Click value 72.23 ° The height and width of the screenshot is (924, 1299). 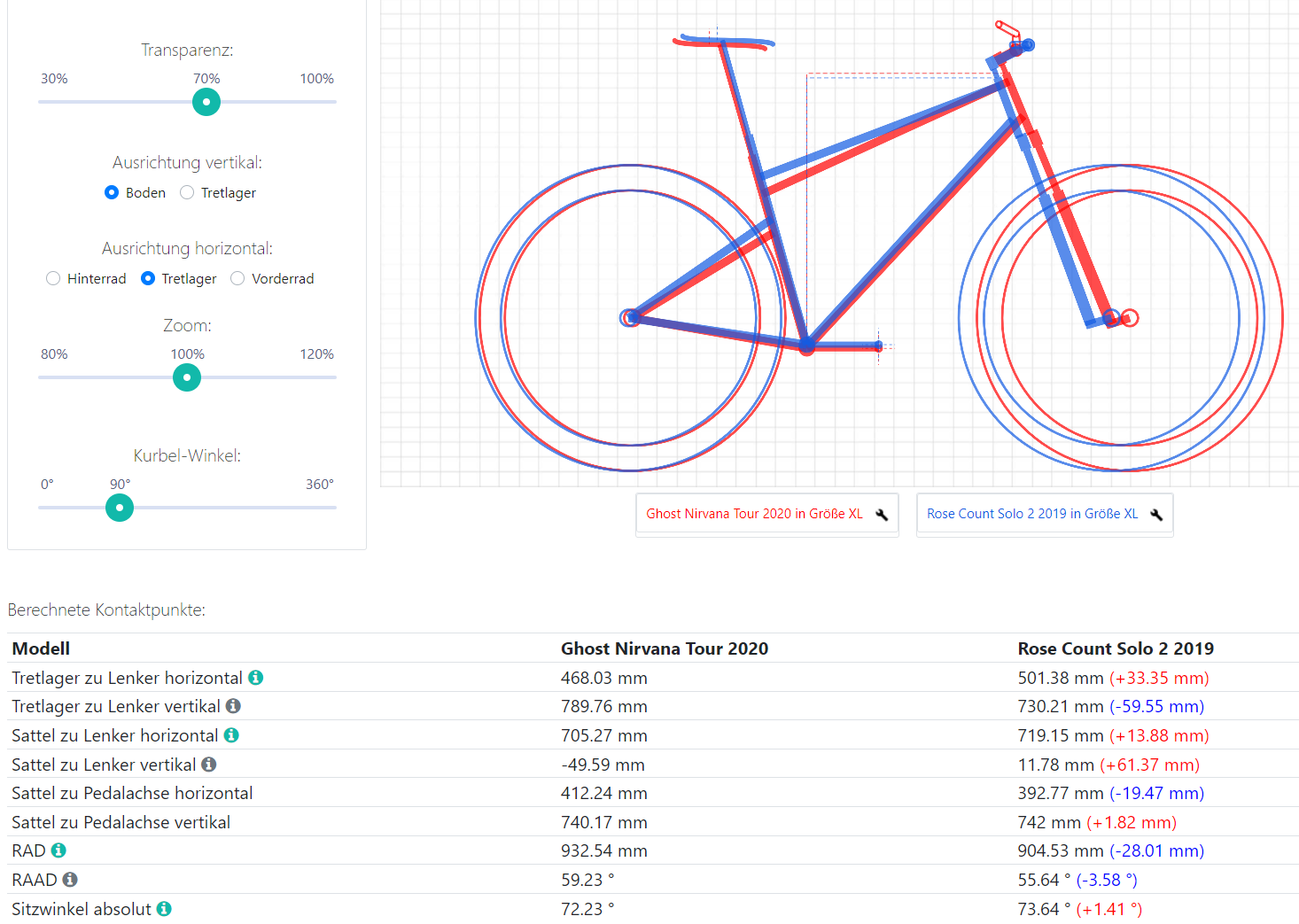(587, 909)
